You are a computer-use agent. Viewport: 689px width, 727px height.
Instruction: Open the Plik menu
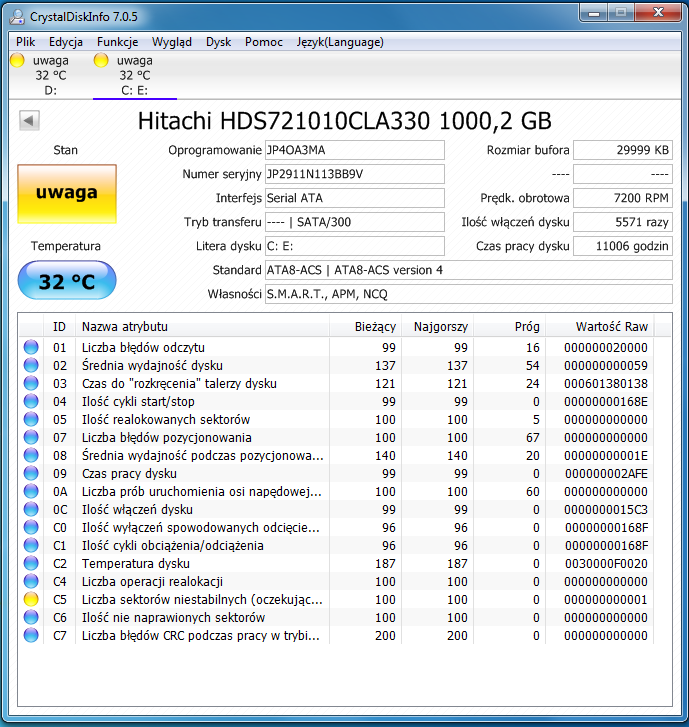(26, 42)
